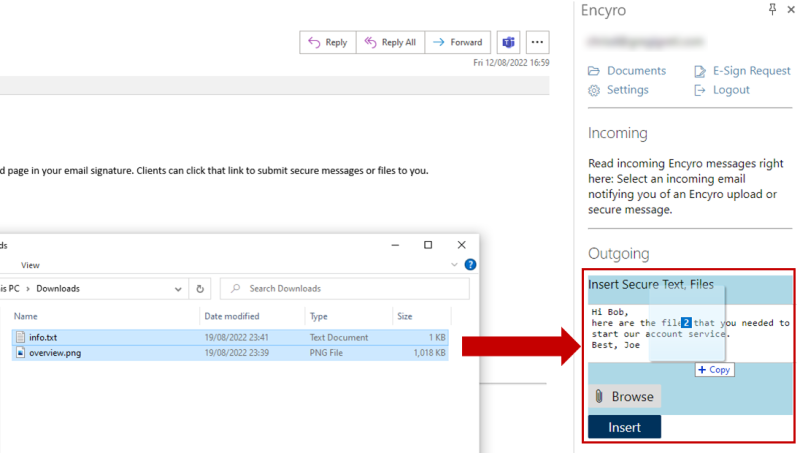Click the 'Text Document' type cell
This screenshot has height=453, width=800.
click(x=339, y=337)
